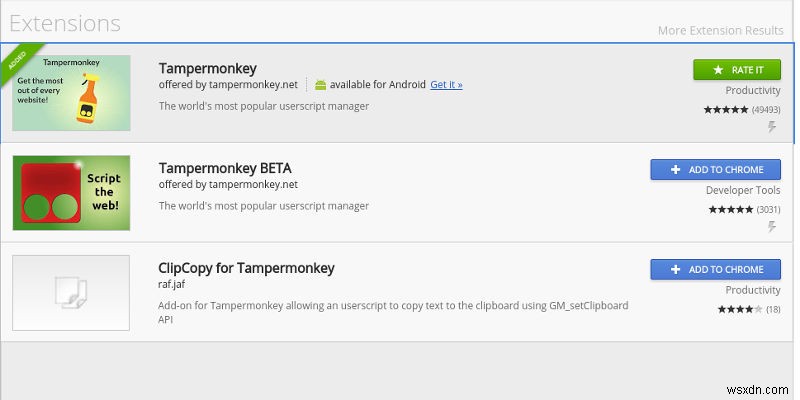Open More Extension Results link
800x400 pixels.
[x=720, y=30]
